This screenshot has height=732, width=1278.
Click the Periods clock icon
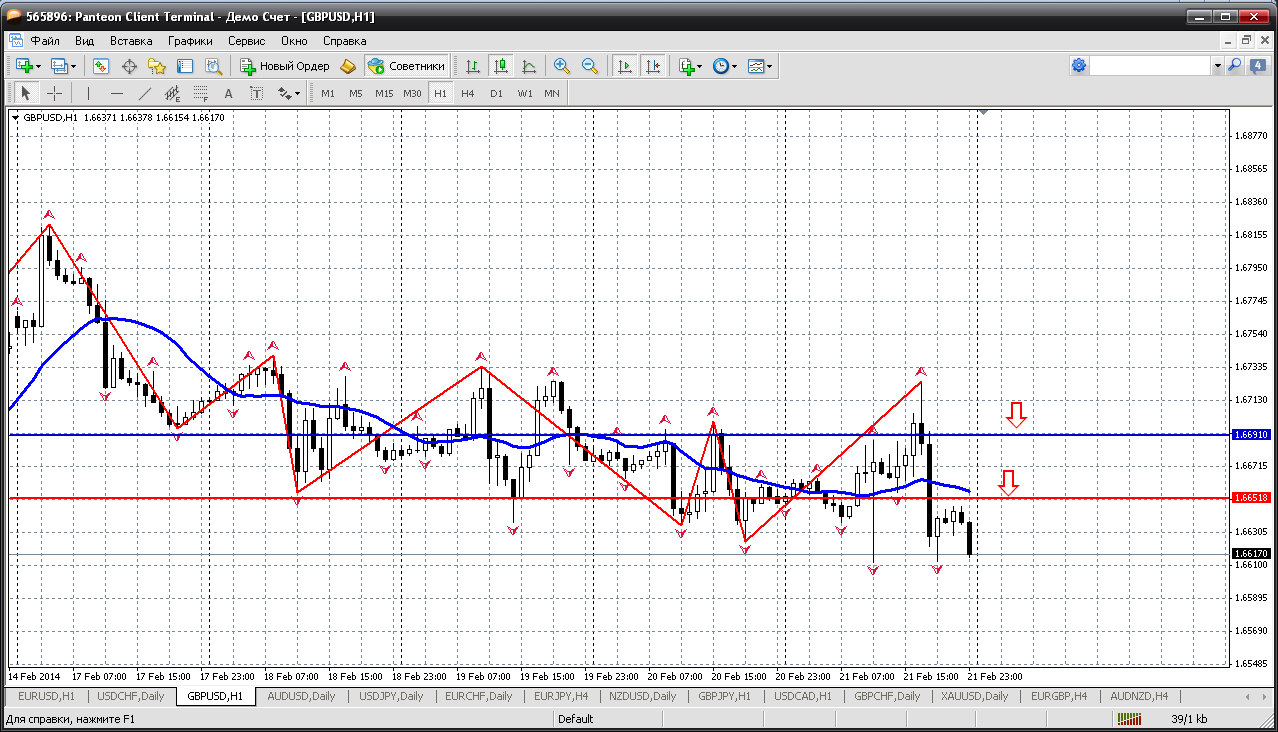[721, 66]
